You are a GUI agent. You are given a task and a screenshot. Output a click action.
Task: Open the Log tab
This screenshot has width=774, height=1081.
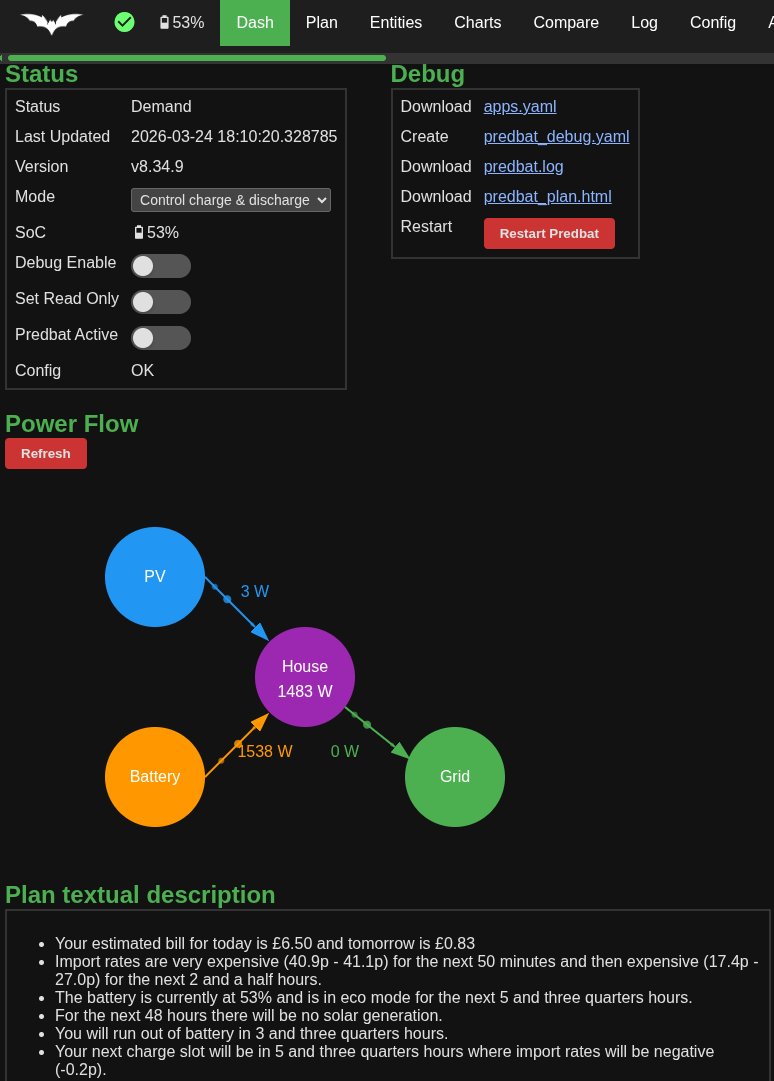(644, 23)
